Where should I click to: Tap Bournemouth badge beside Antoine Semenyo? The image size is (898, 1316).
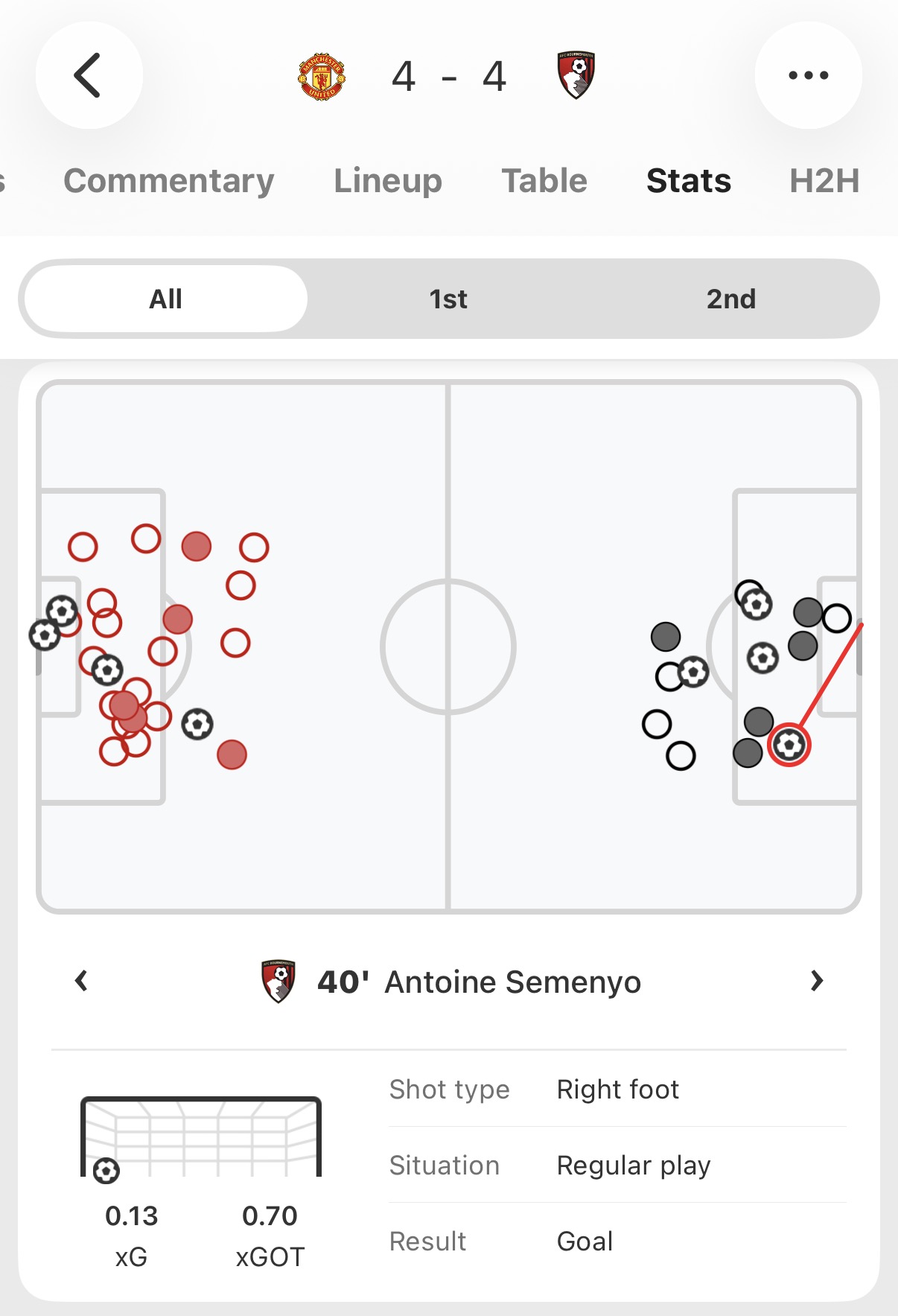click(x=278, y=981)
